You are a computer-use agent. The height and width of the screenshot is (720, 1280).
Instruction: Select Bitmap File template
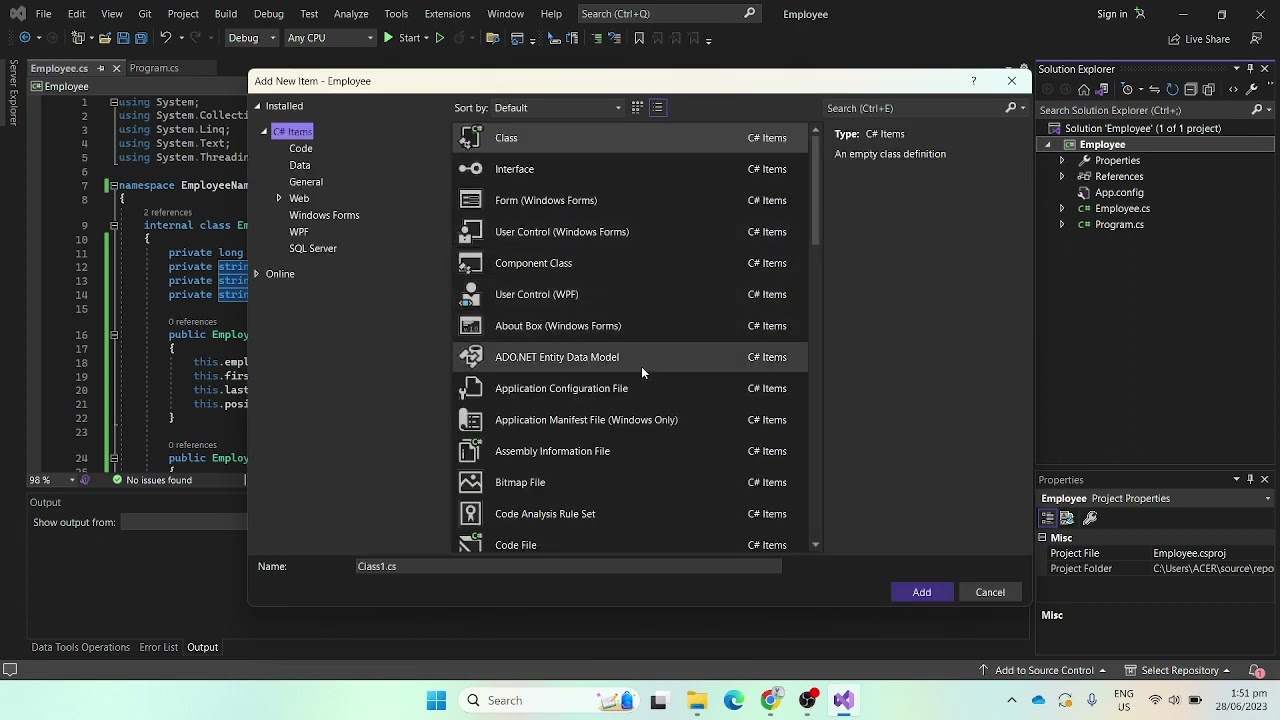(x=630, y=482)
